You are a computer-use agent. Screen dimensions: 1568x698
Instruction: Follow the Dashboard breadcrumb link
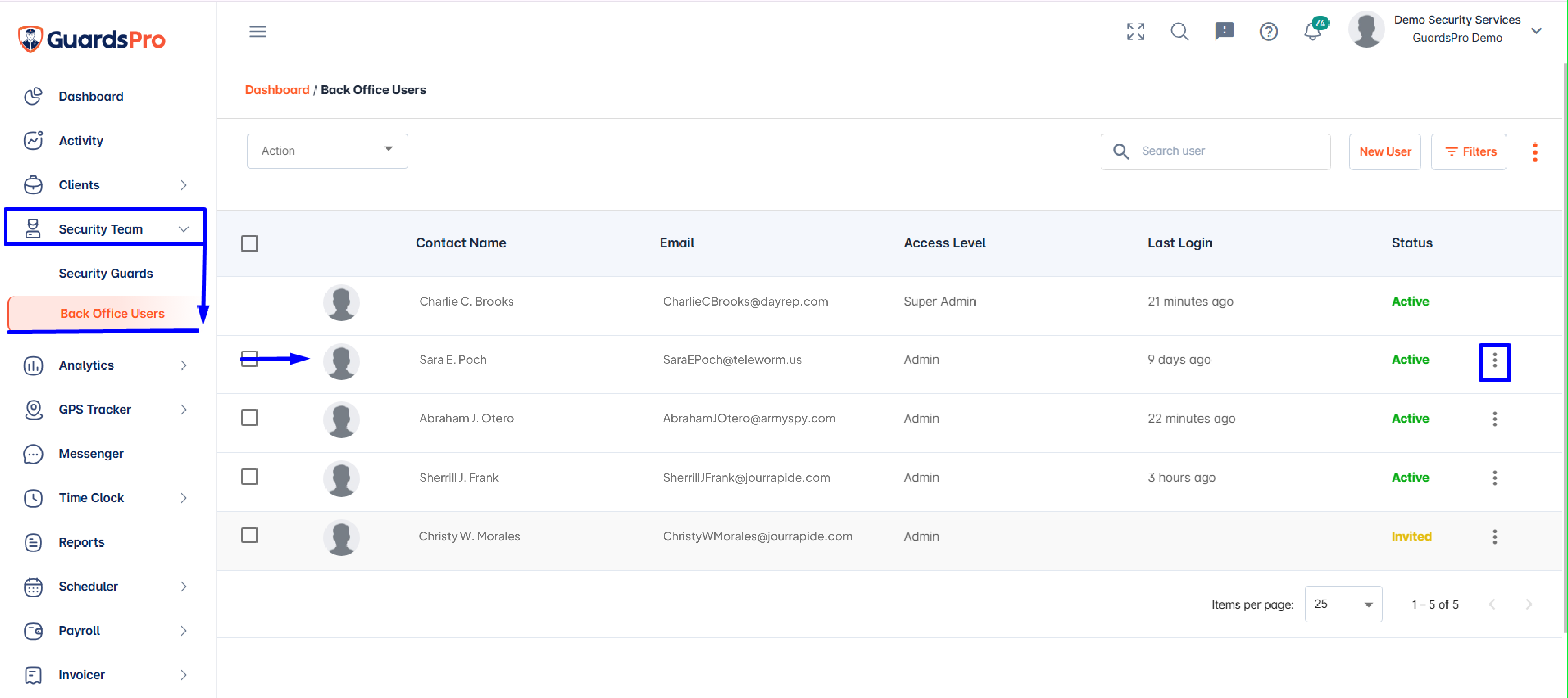coord(277,90)
